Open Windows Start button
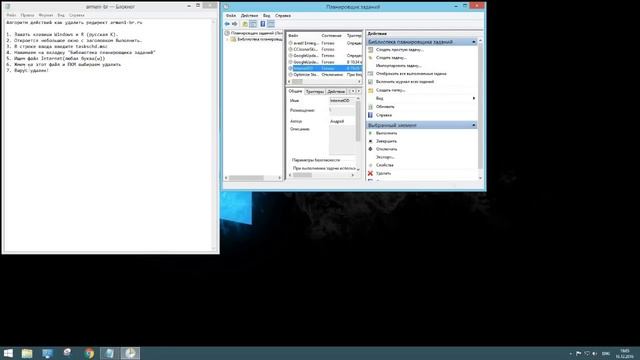The image size is (640, 360). point(8,353)
